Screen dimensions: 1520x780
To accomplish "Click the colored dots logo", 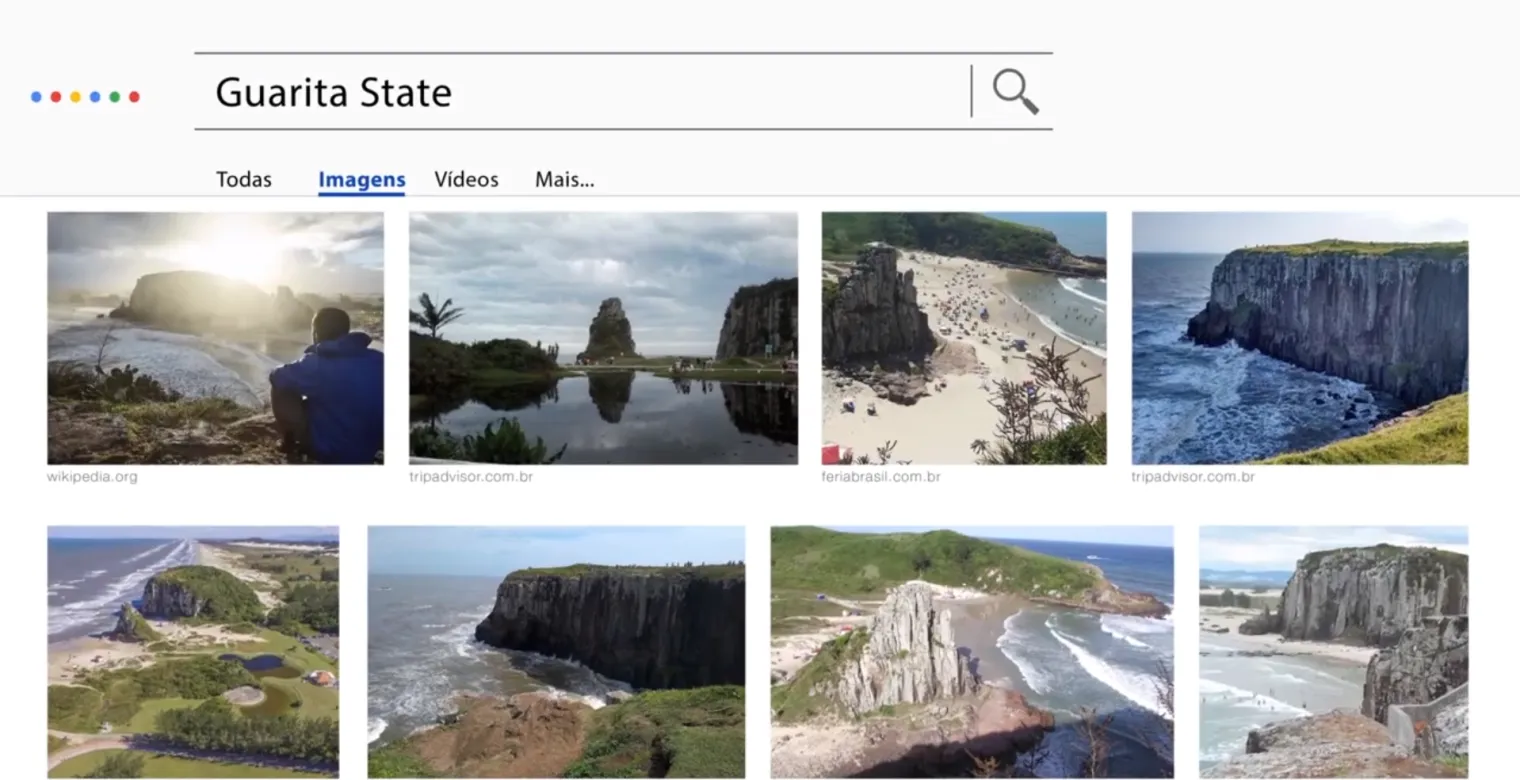I will [85, 97].
